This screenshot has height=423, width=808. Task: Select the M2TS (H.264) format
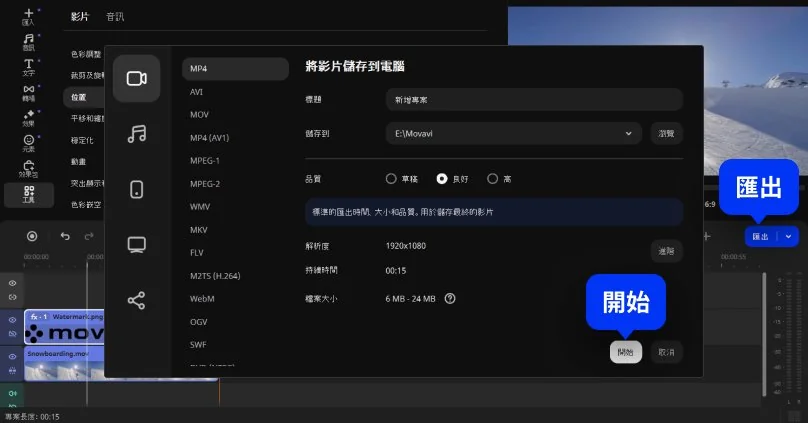[215, 276]
